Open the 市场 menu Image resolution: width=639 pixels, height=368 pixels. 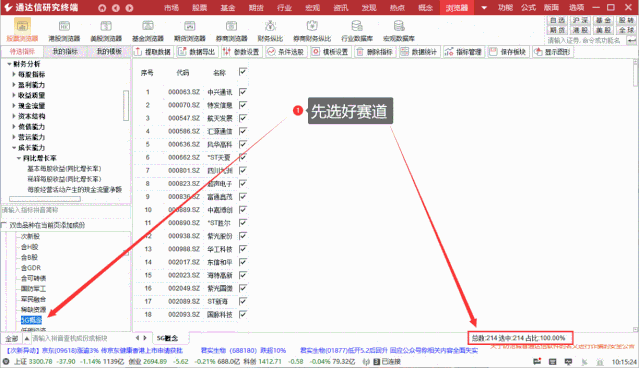click(172, 8)
